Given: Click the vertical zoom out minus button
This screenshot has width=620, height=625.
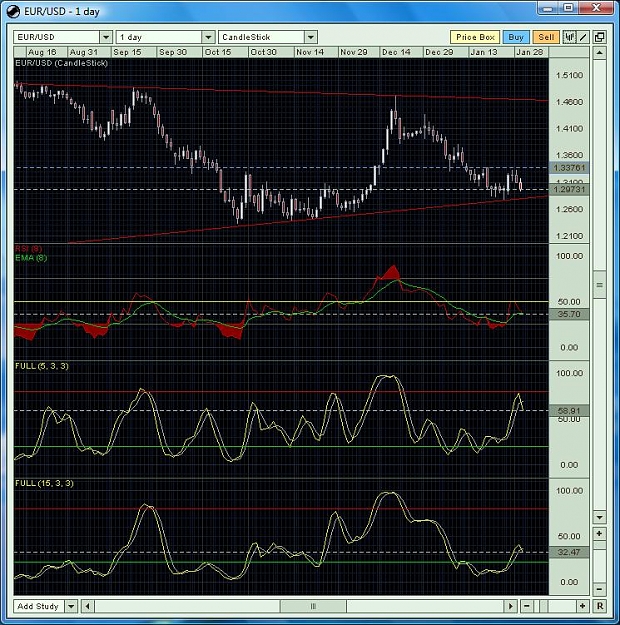Looking at the screenshot, I should point(600,589).
